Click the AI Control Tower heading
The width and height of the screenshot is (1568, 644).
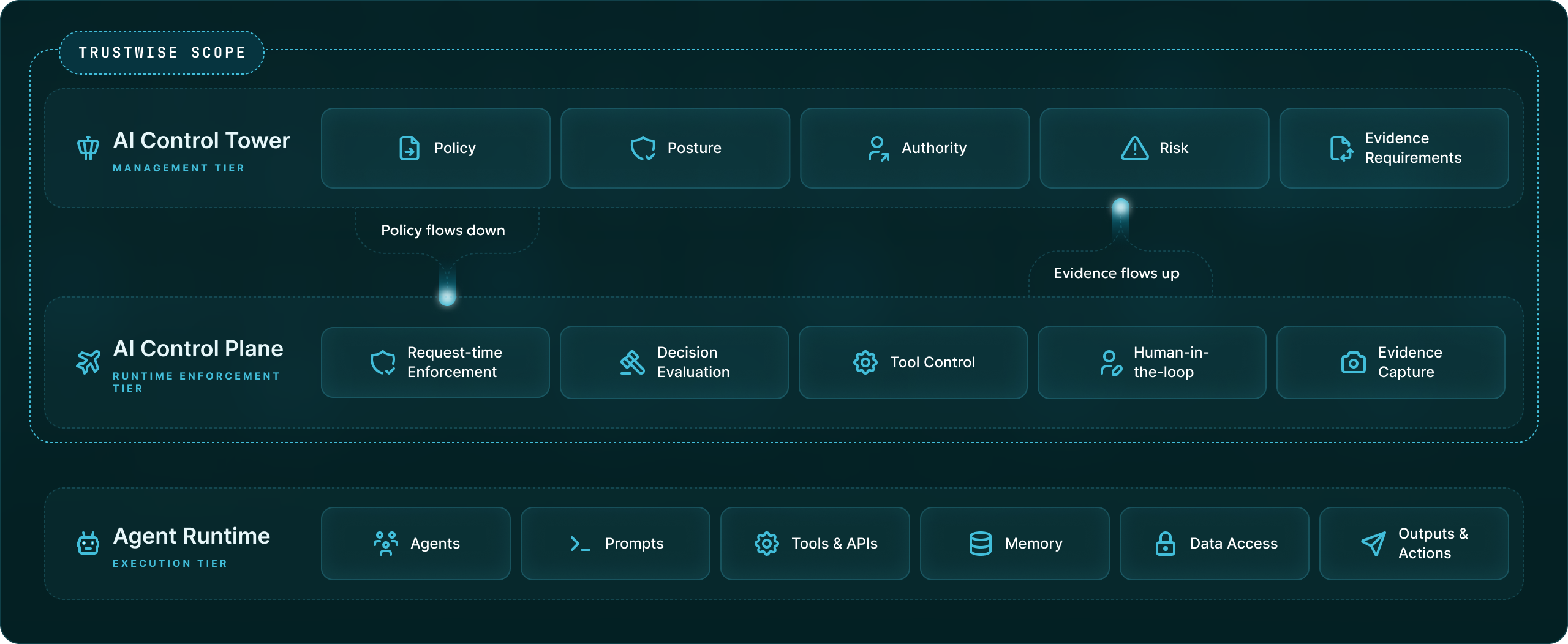click(x=202, y=141)
